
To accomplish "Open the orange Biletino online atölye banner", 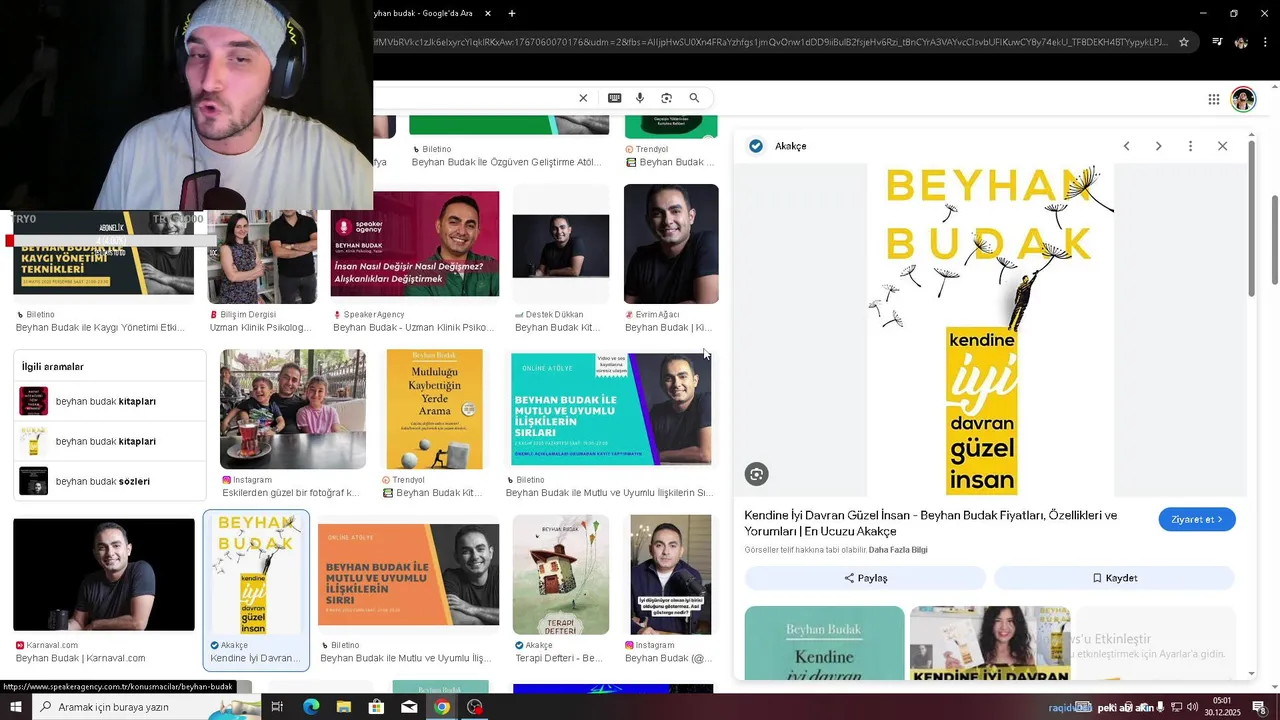I will click(x=408, y=575).
